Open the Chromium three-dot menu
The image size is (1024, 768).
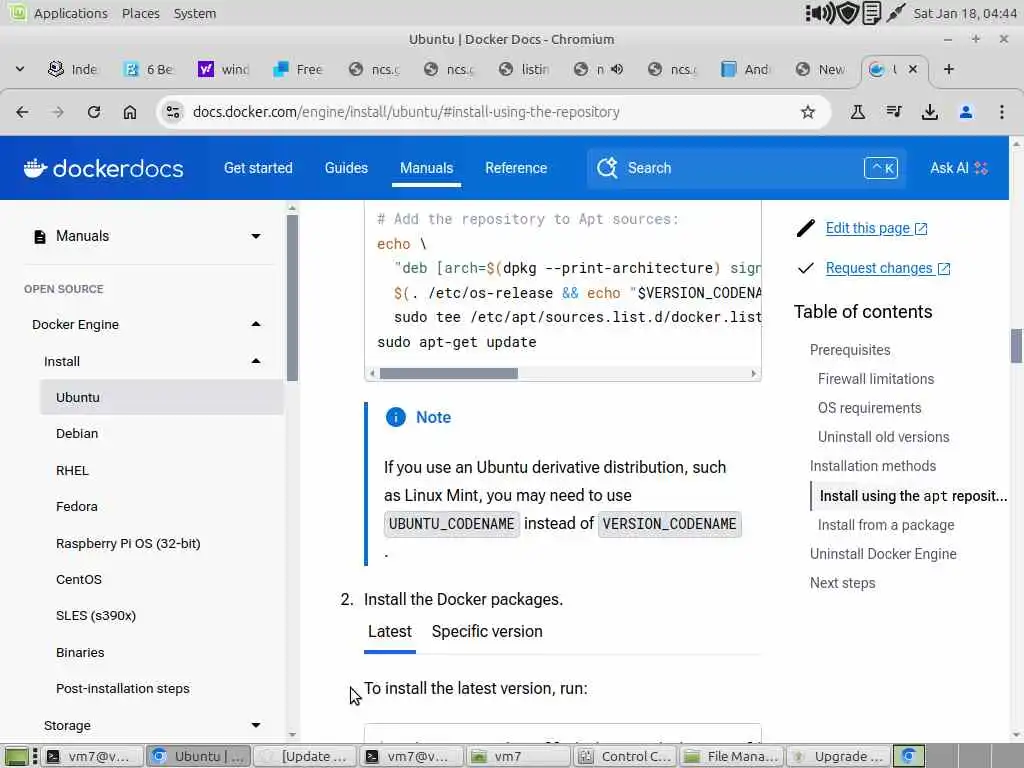1002,112
